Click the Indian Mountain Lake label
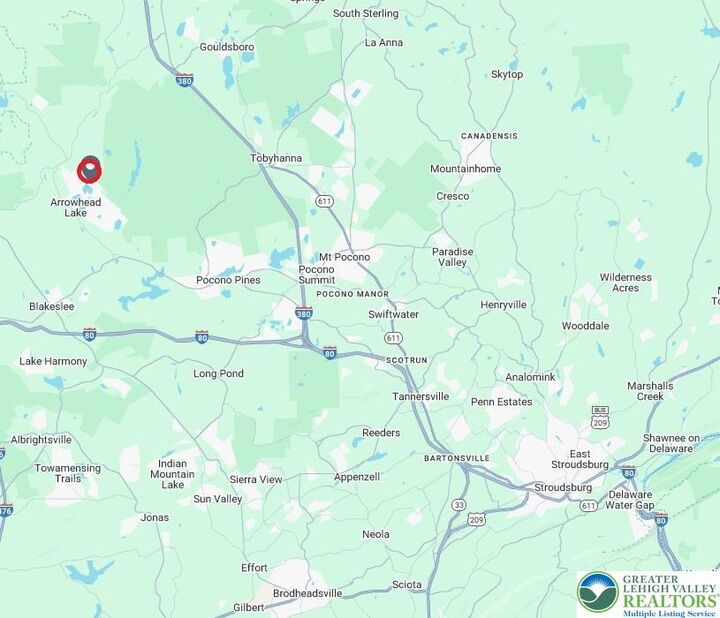720x618 pixels. [172, 474]
